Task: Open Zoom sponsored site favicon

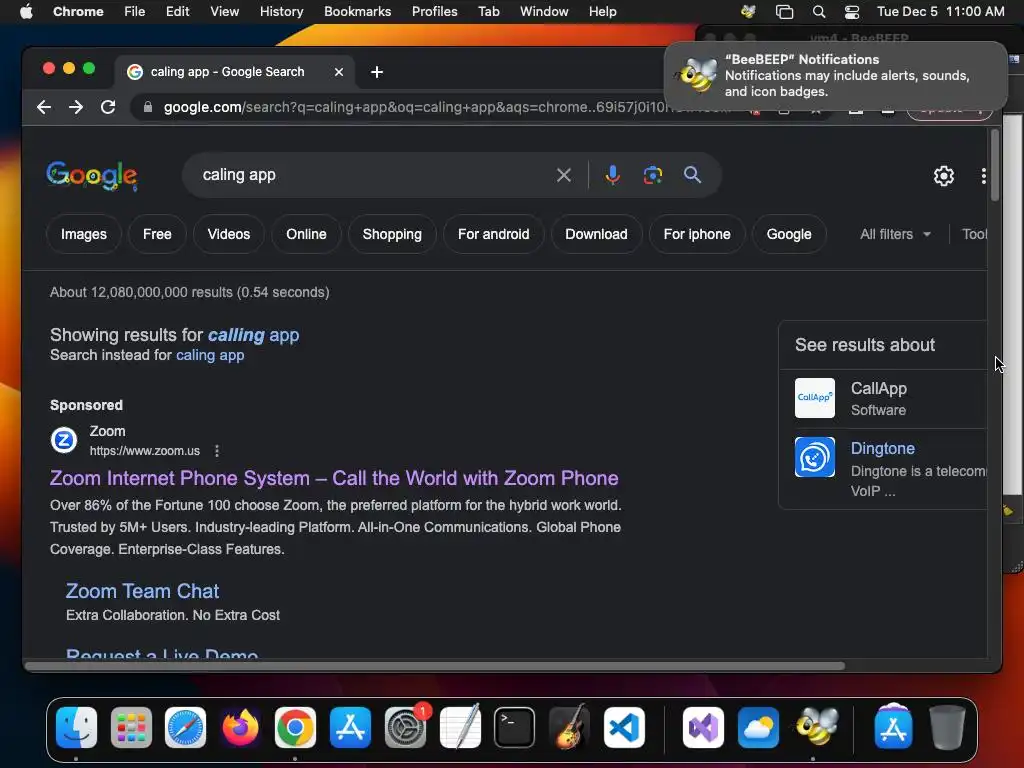Action: point(64,440)
